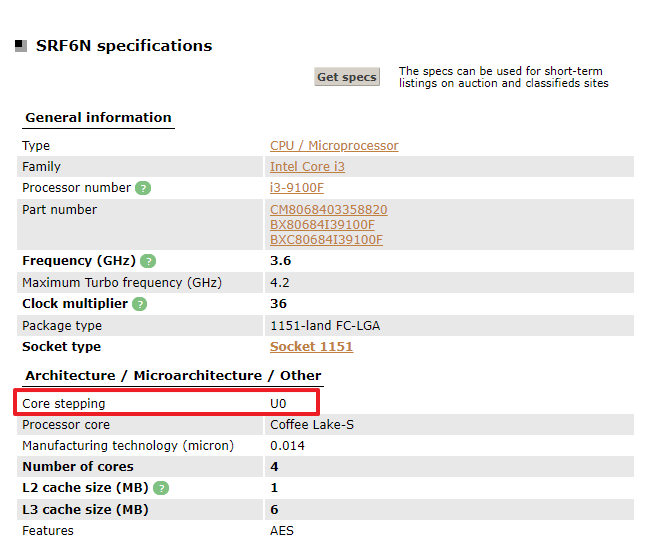Select the Number of cores value 4
Image resolution: width=649 pixels, height=537 pixels.
point(274,467)
